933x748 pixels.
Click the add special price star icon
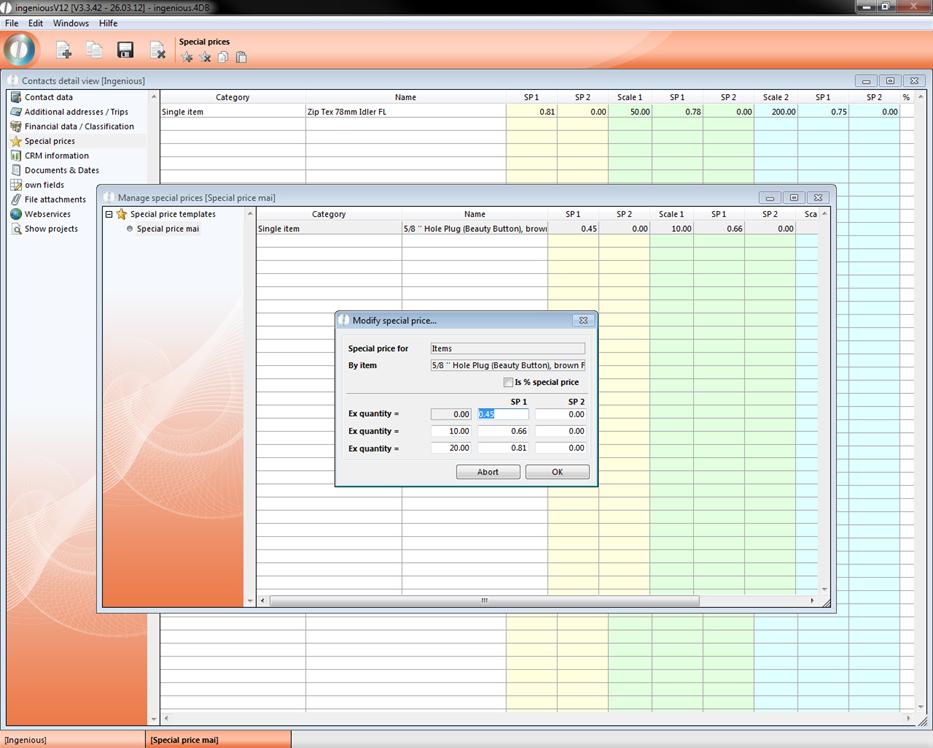click(x=187, y=57)
